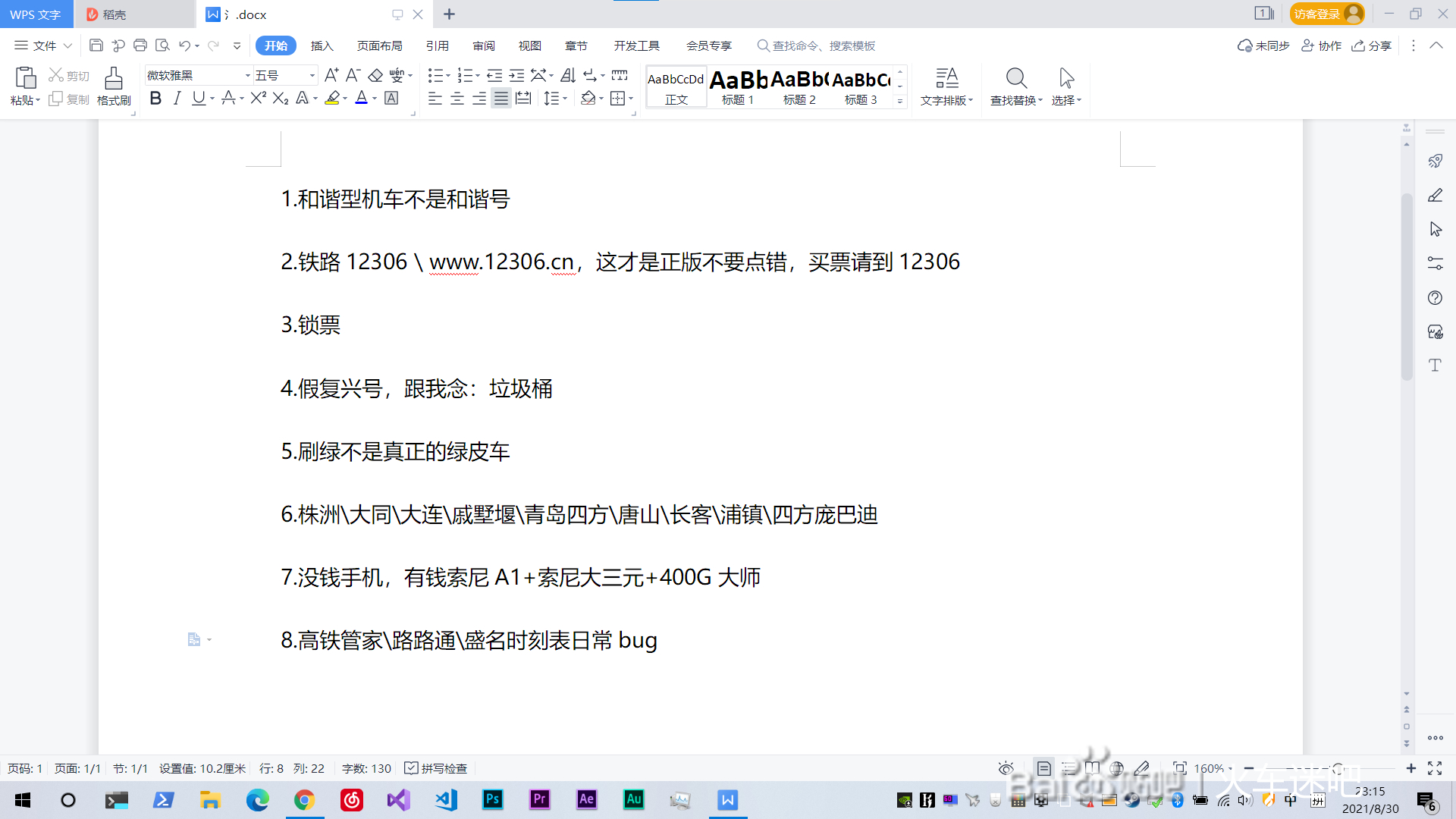The height and width of the screenshot is (819, 1456).
Task: Decrease paragraph indent
Action: (494, 75)
